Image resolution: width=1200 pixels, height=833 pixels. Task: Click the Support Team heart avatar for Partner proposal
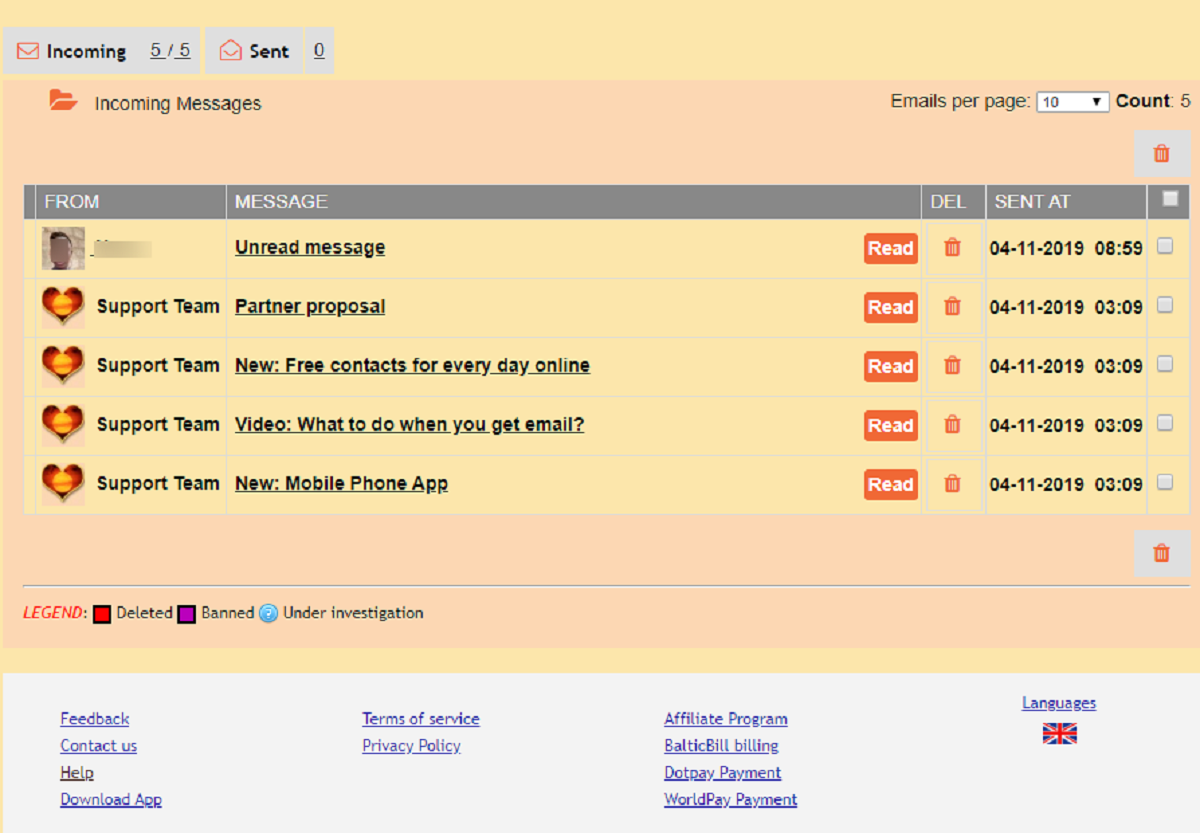[63, 307]
